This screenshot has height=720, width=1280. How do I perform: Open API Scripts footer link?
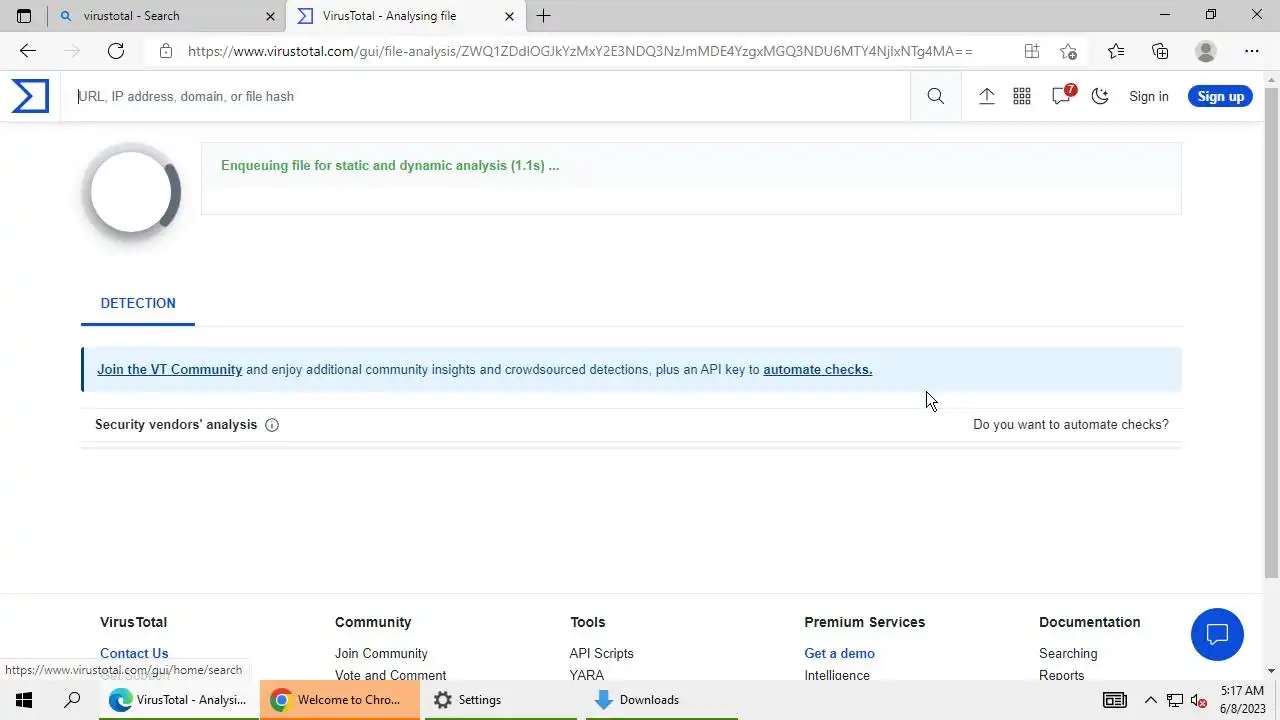(601, 653)
